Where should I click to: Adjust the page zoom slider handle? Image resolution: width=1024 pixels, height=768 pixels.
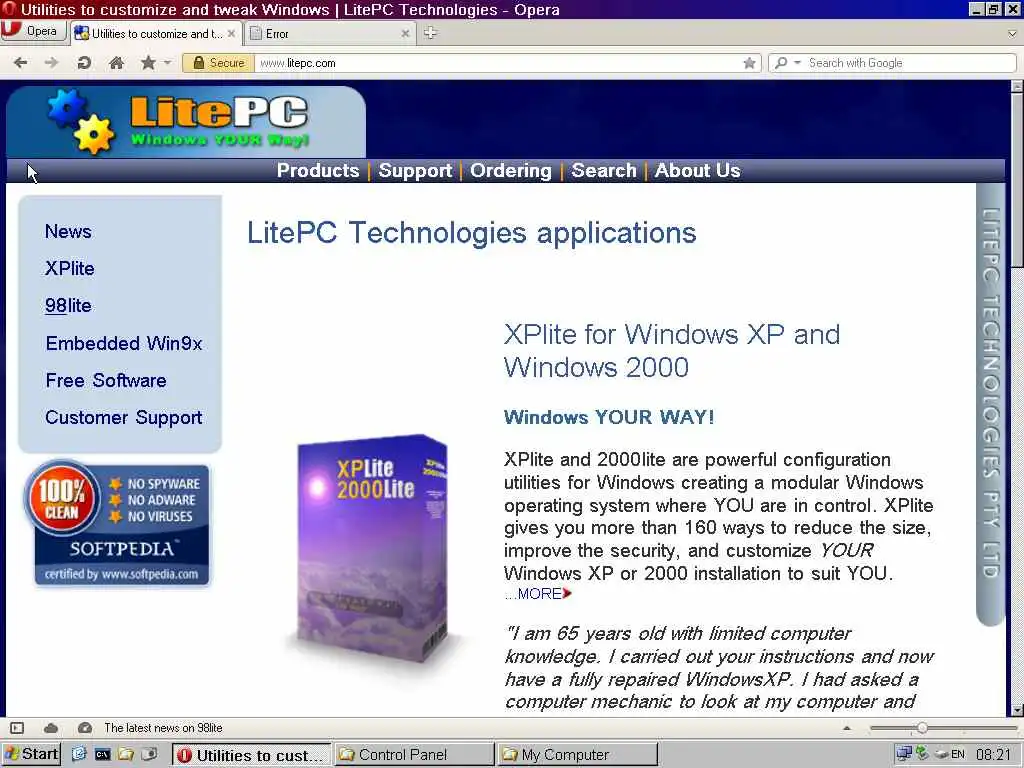(x=922, y=728)
